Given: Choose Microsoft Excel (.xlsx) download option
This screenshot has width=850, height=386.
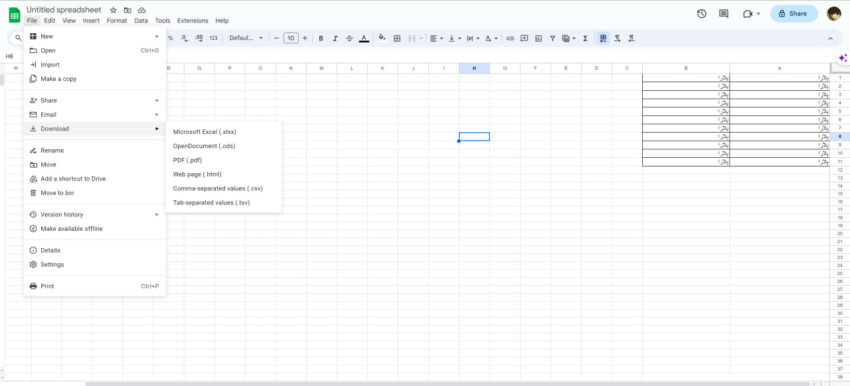Looking at the screenshot, I should coord(204,132).
